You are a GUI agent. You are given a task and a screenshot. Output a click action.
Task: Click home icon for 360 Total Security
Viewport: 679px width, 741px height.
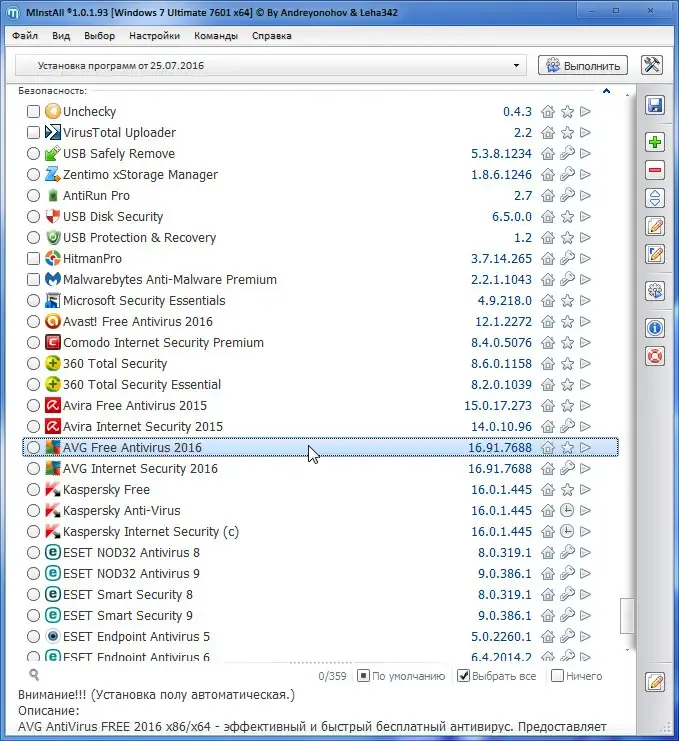coord(548,364)
